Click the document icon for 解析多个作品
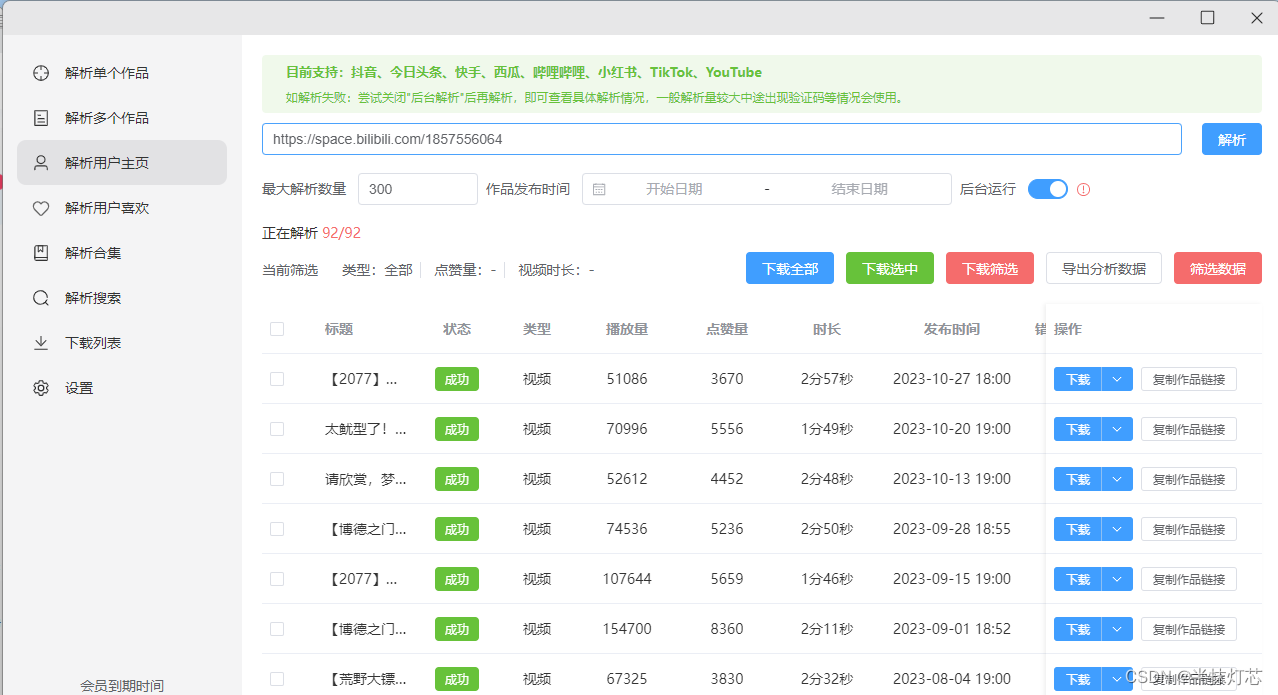 tap(41, 118)
